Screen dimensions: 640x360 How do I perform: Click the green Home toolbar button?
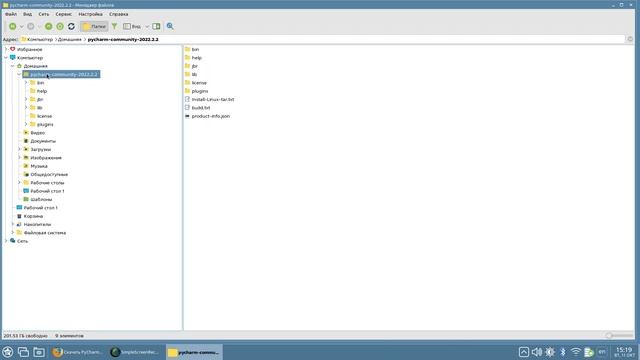tap(60, 26)
